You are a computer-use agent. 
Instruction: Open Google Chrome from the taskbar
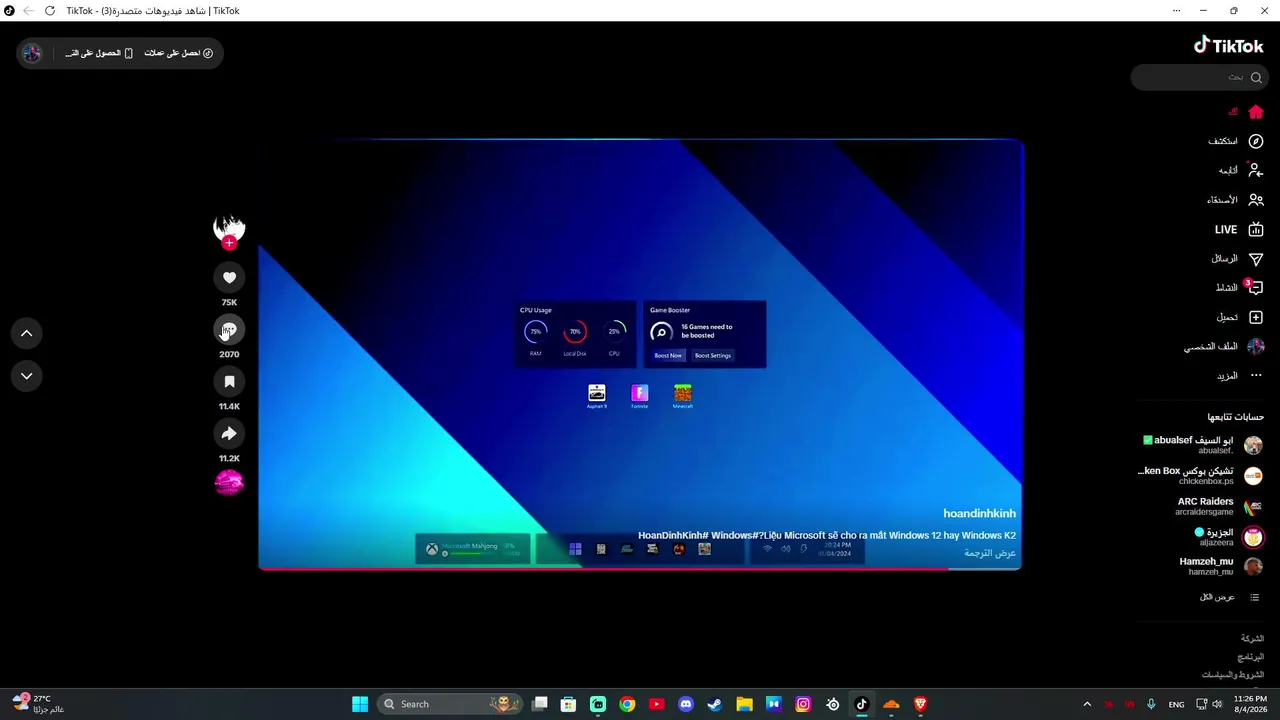point(627,704)
